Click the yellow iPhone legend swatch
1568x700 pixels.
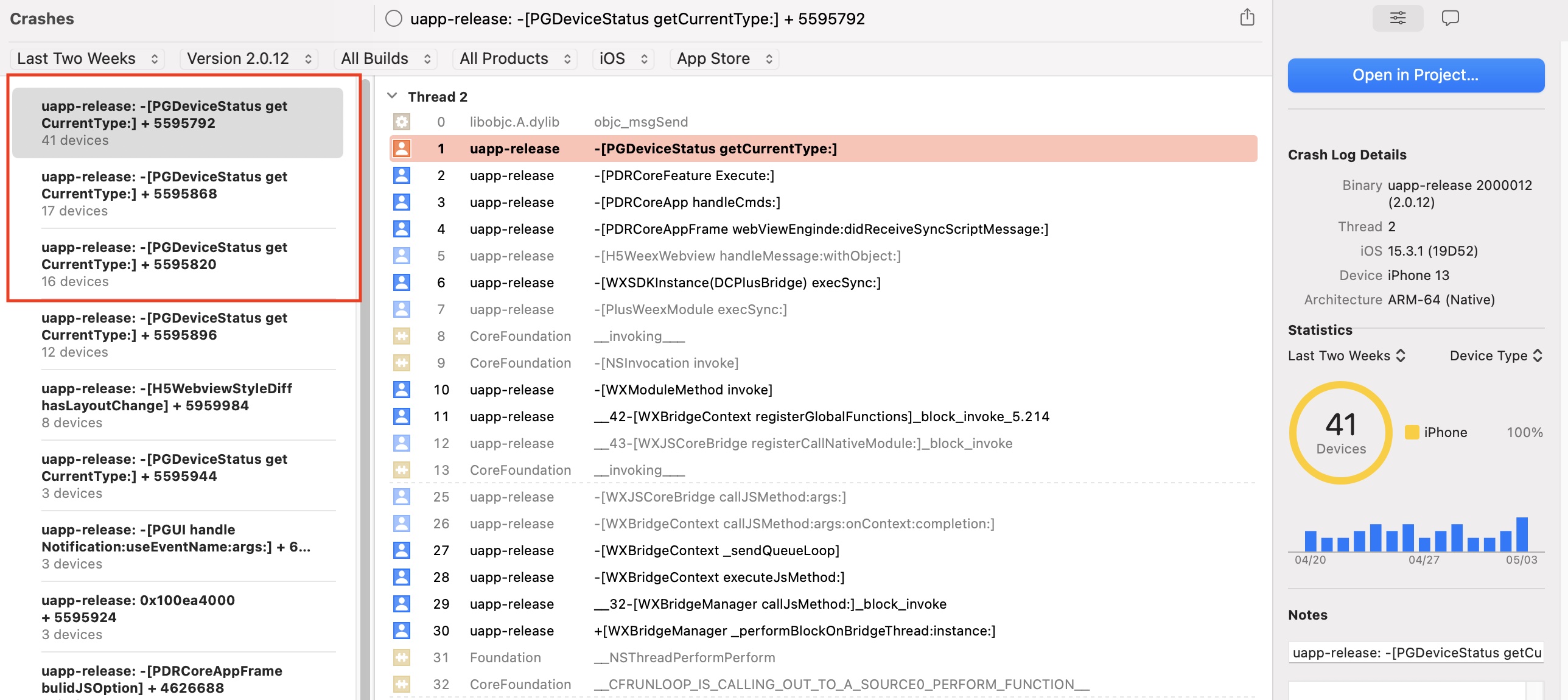point(1412,432)
